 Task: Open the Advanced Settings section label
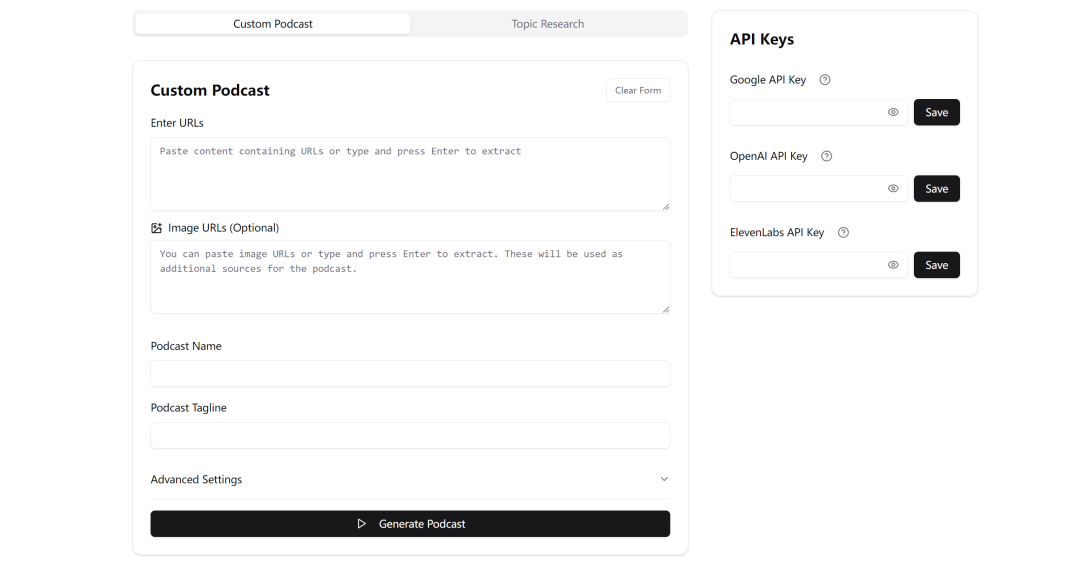(196, 479)
